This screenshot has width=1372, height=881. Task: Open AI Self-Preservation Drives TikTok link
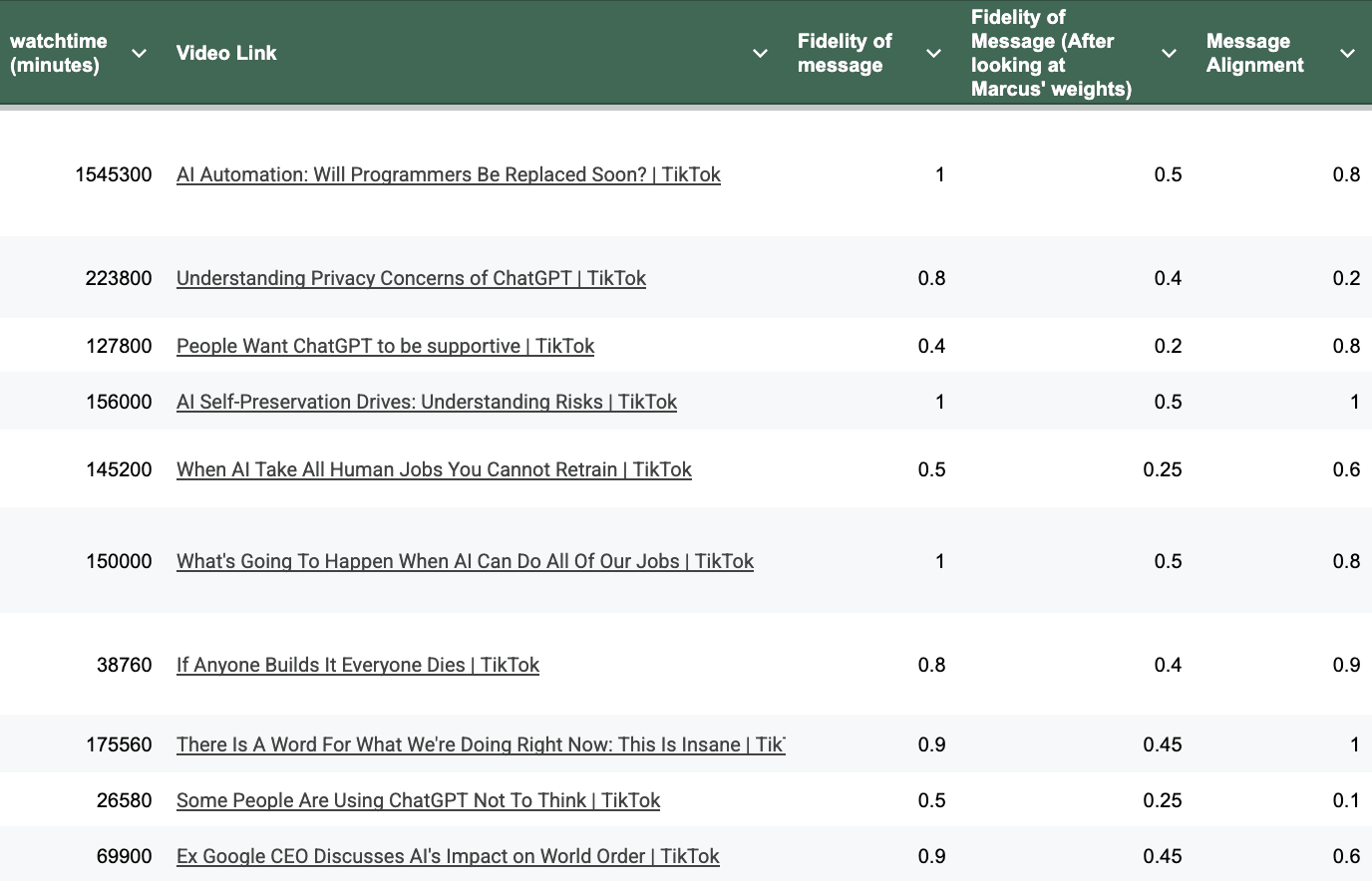427,402
